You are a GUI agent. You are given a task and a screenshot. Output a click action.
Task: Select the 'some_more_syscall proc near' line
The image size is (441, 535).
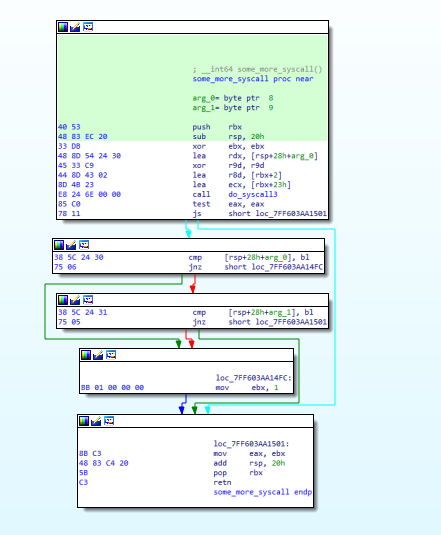pos(253,79)
